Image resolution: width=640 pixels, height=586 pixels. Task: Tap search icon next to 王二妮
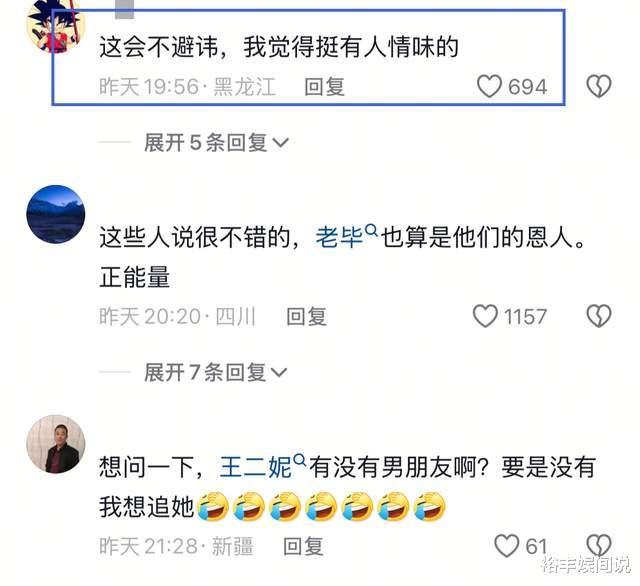(x=299, y=460)
